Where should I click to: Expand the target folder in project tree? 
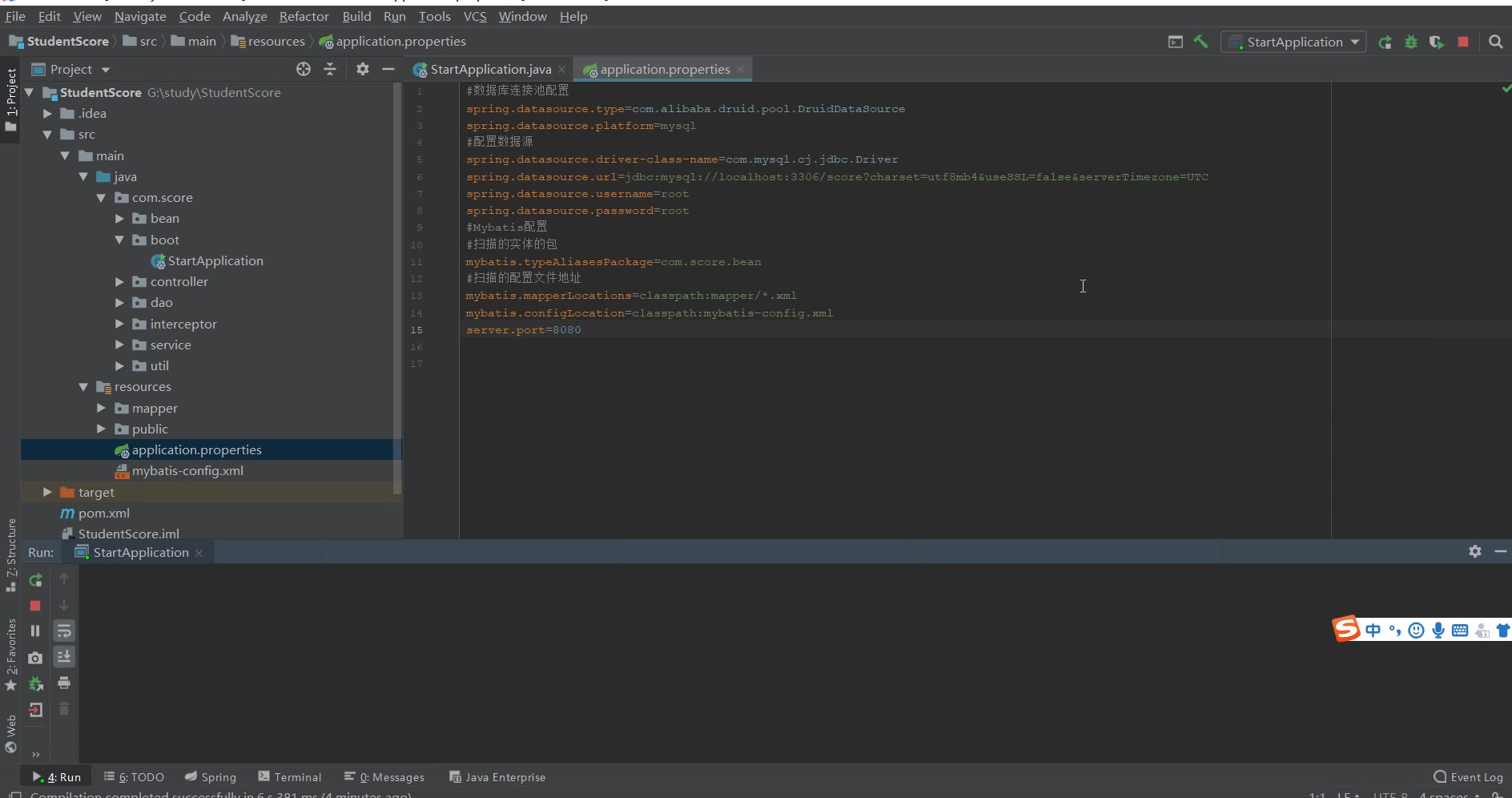(47, 492)
